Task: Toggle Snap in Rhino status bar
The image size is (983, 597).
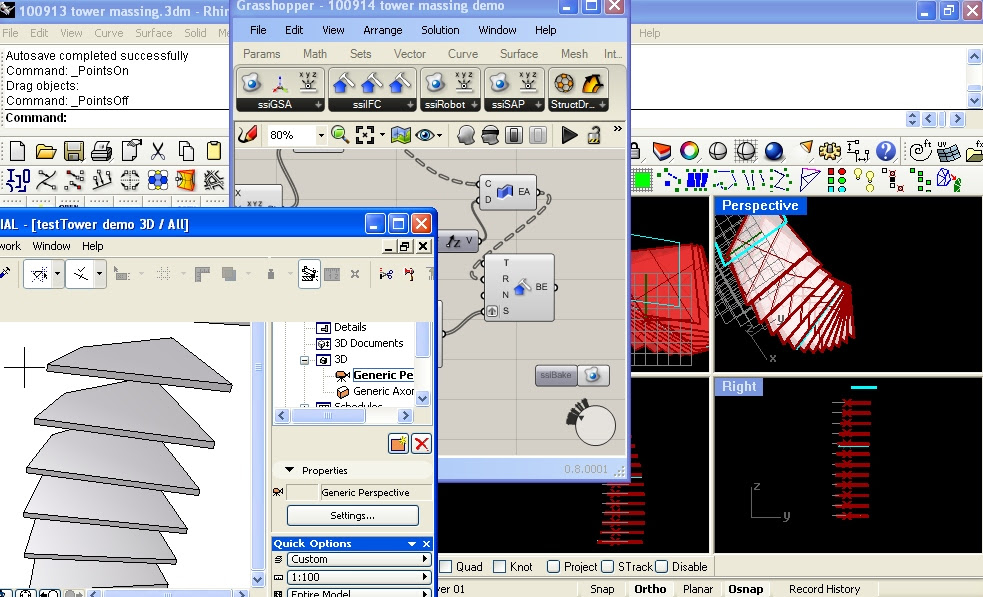Action: click(602, 589)
